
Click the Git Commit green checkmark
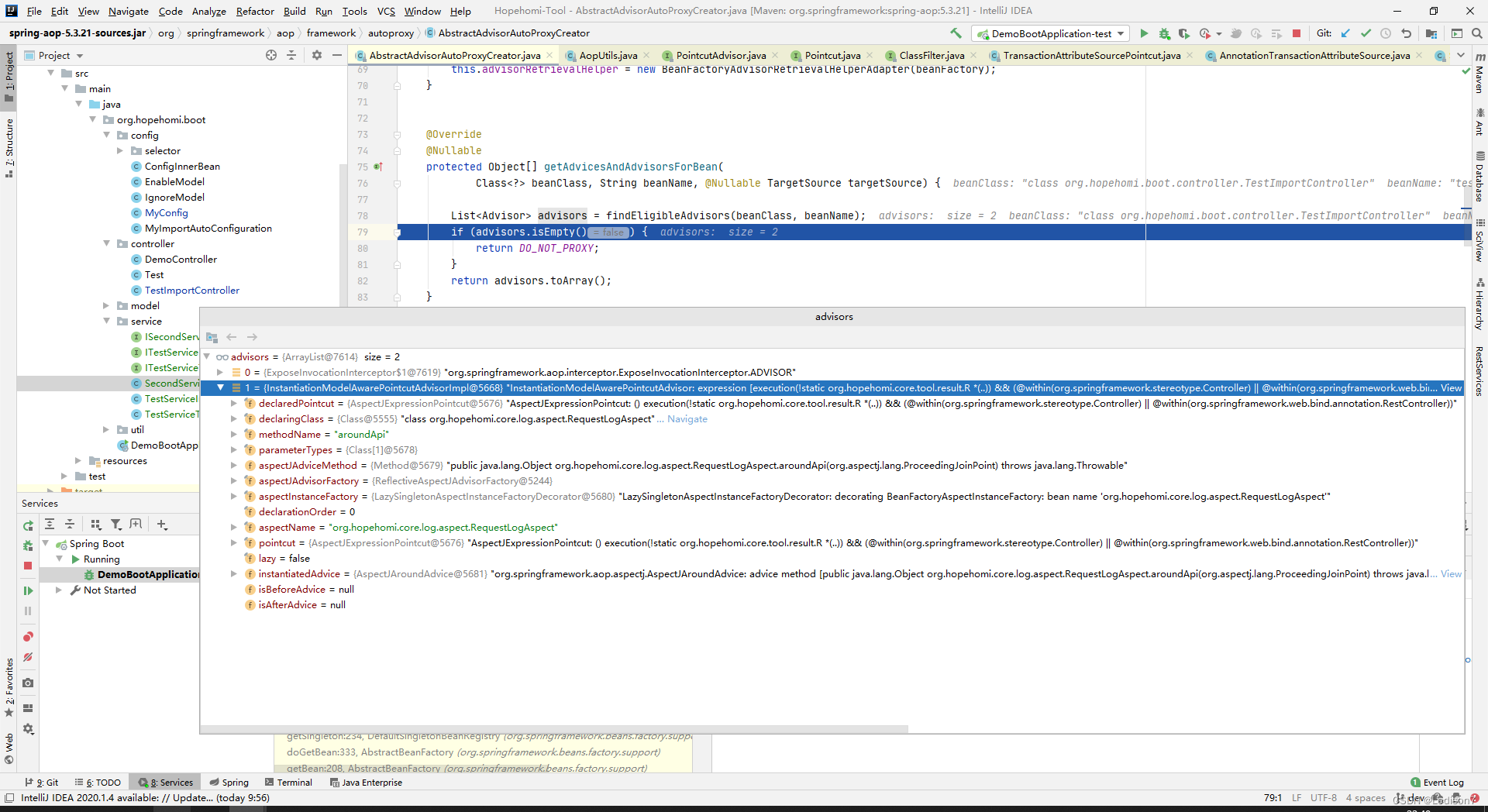click(x=1366, y=33)
